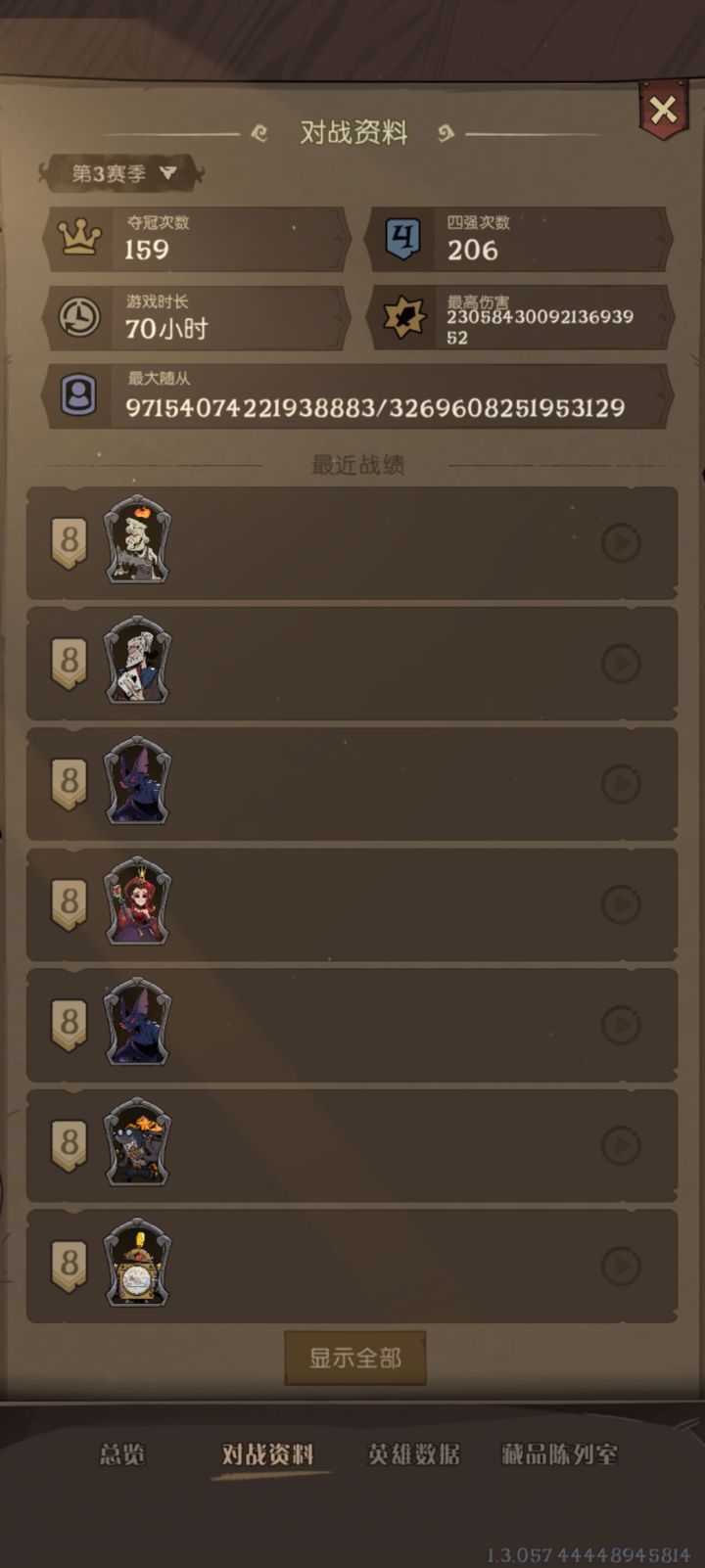Click the top-four shield icon beside 四强次数
Viewport: 705px width, 1568px height.
click(x=403, y=238)
